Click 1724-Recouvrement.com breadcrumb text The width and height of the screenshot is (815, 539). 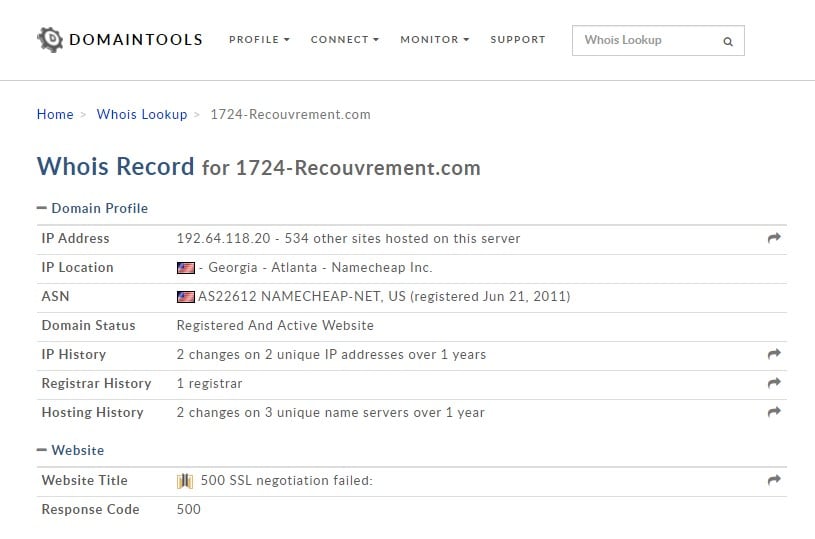(291, 114)
